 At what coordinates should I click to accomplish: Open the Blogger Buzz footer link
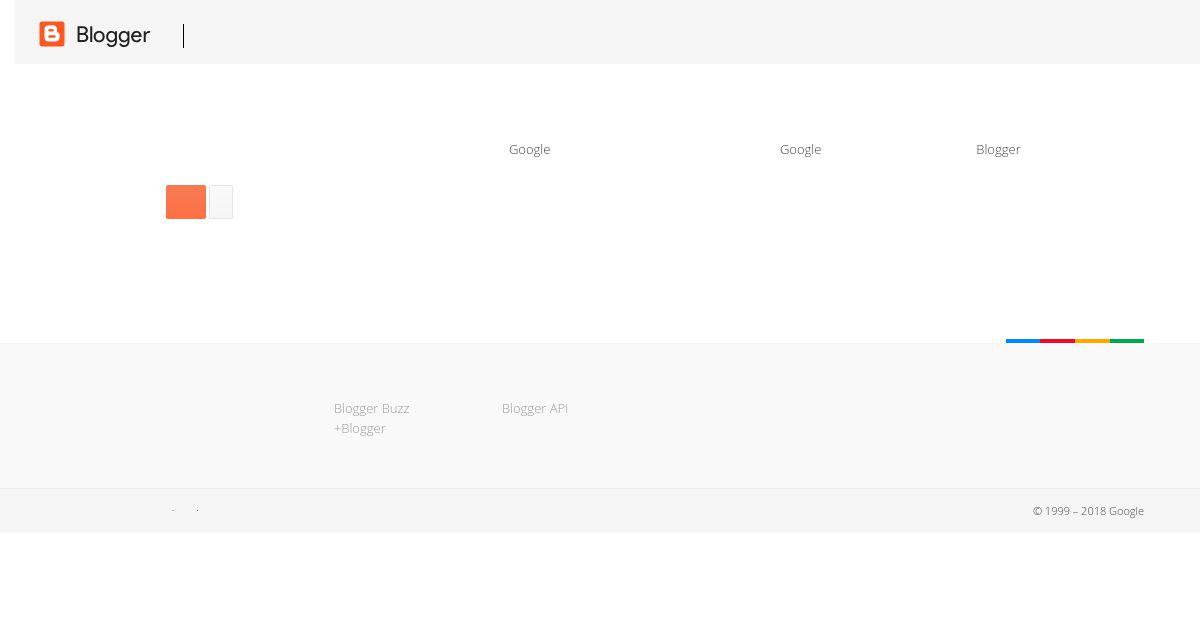pyautogui.click(x=371, y=408)
